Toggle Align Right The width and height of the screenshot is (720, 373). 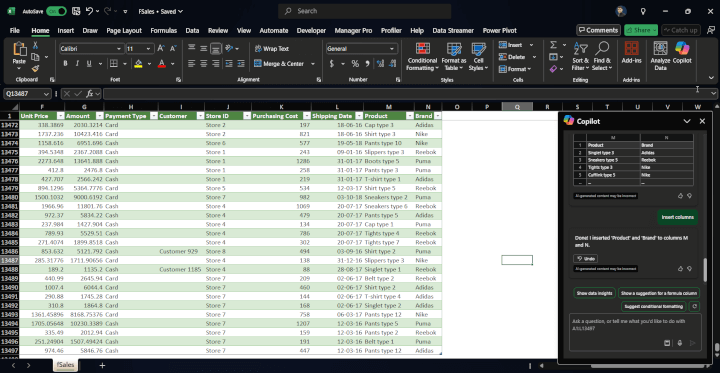point(216,64)
